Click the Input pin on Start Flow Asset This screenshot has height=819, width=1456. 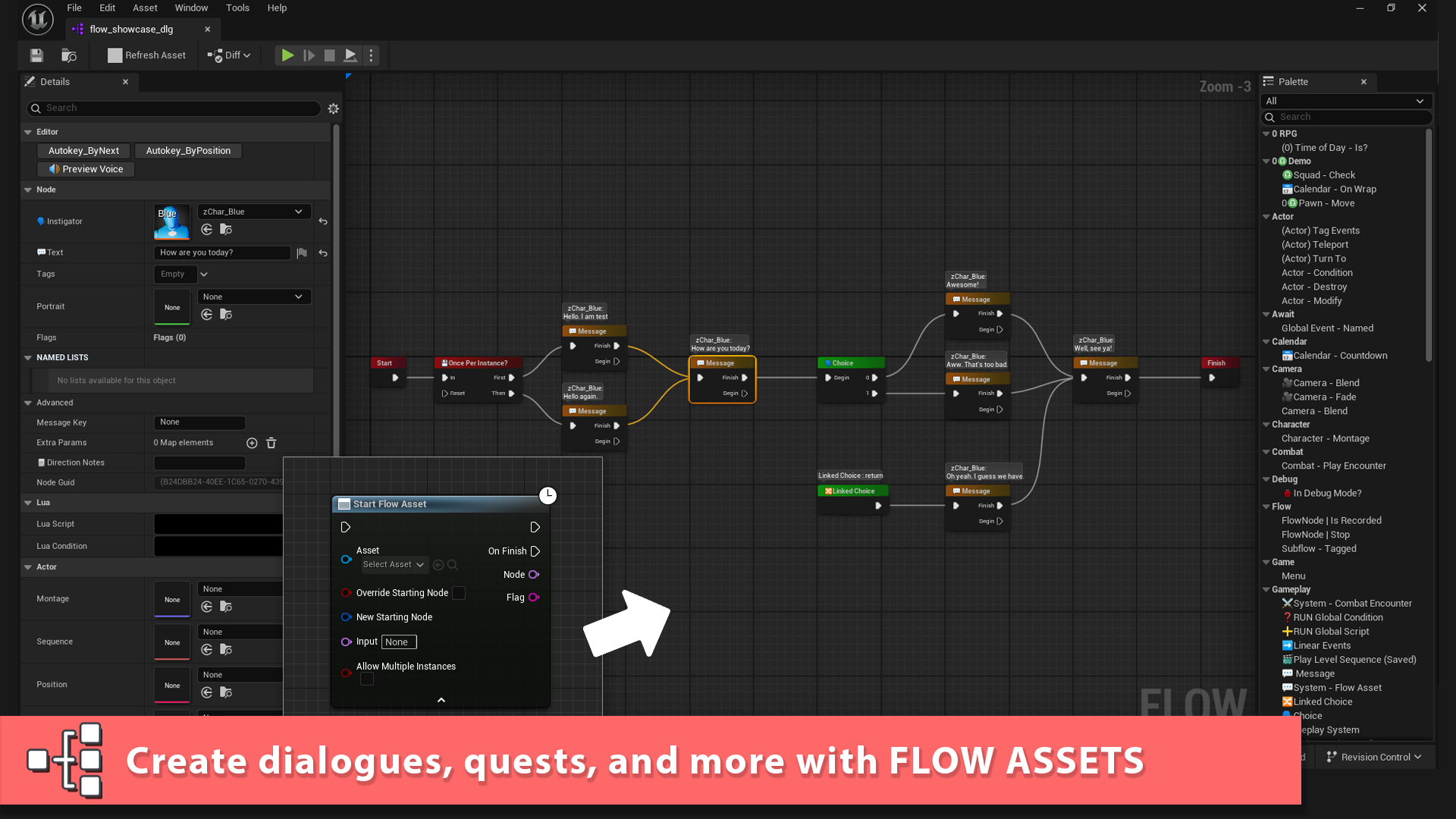click(x=346, y=642)
